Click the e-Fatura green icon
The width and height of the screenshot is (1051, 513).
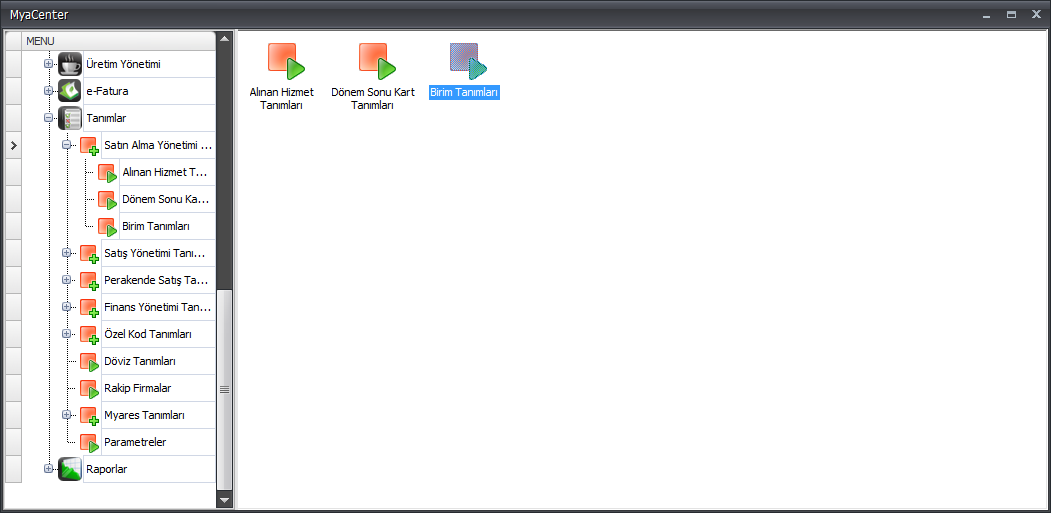[70, 91]
